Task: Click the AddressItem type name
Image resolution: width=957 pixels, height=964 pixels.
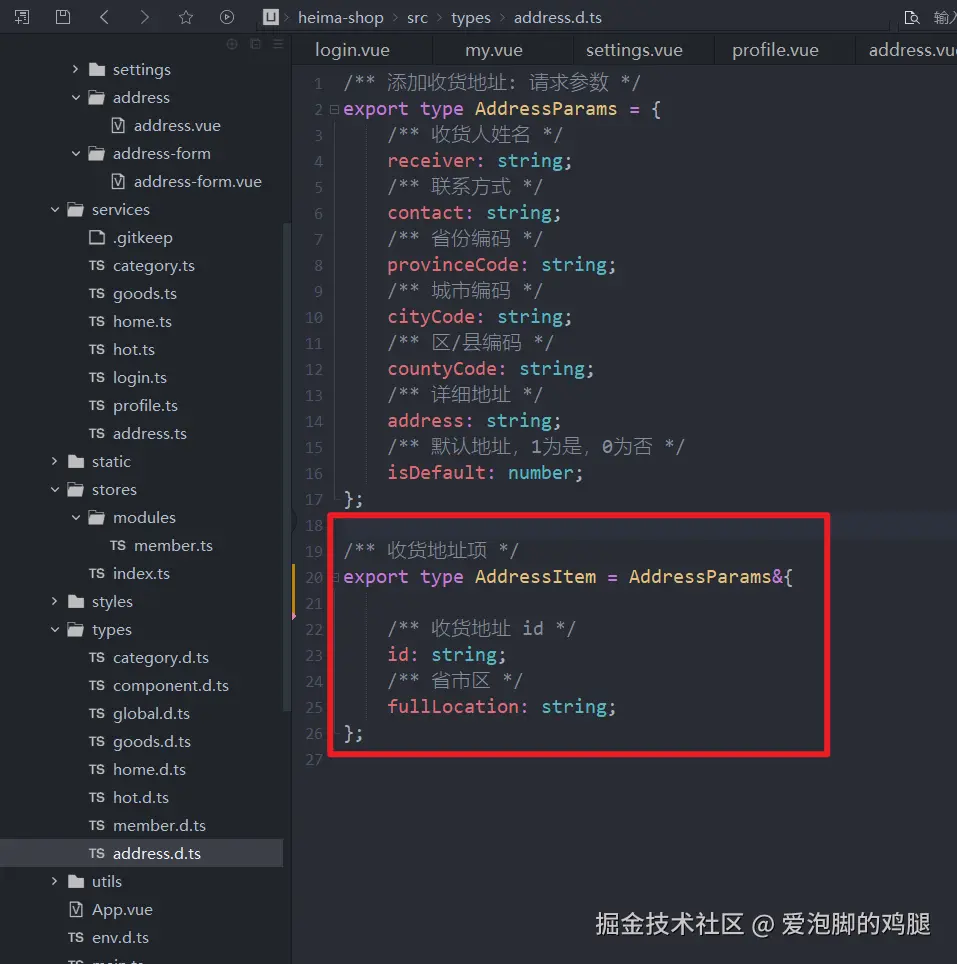Action: pos(535,577)
